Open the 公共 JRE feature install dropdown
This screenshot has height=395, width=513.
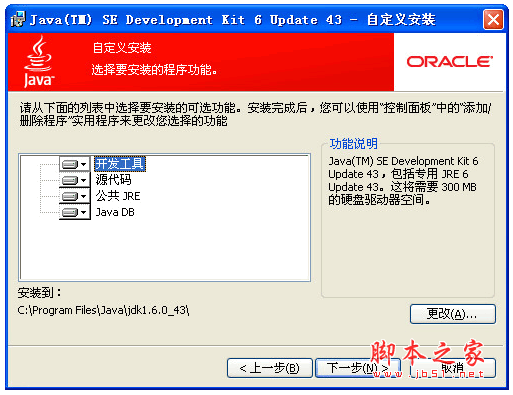point(75,196)
